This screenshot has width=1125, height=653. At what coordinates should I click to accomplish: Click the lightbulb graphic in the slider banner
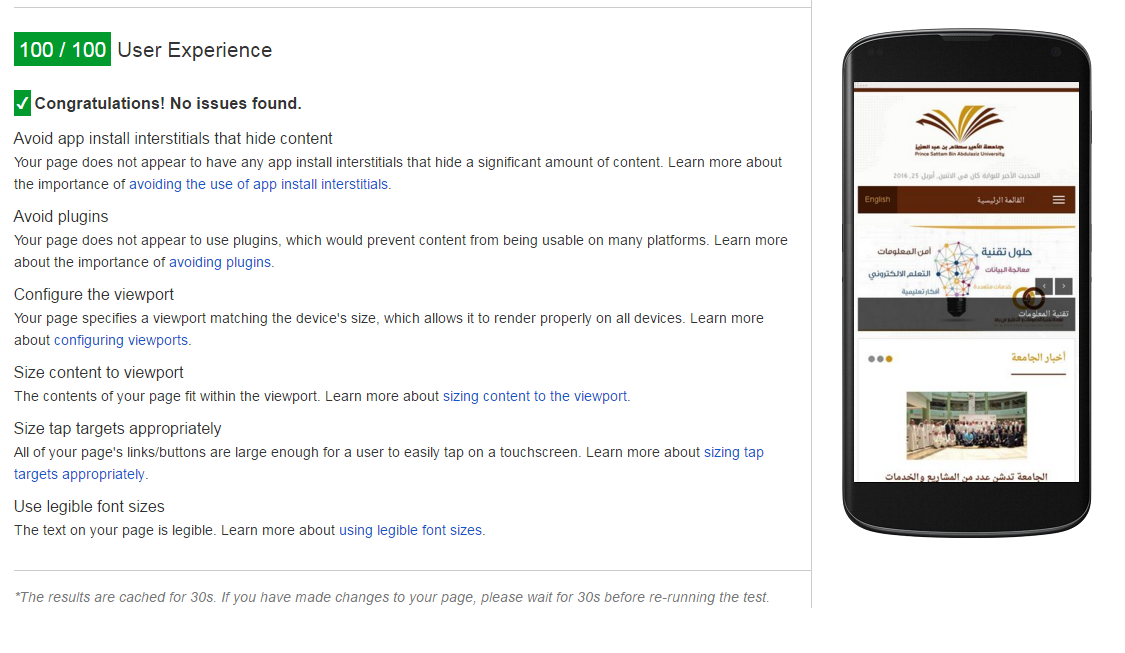[957, 269]
